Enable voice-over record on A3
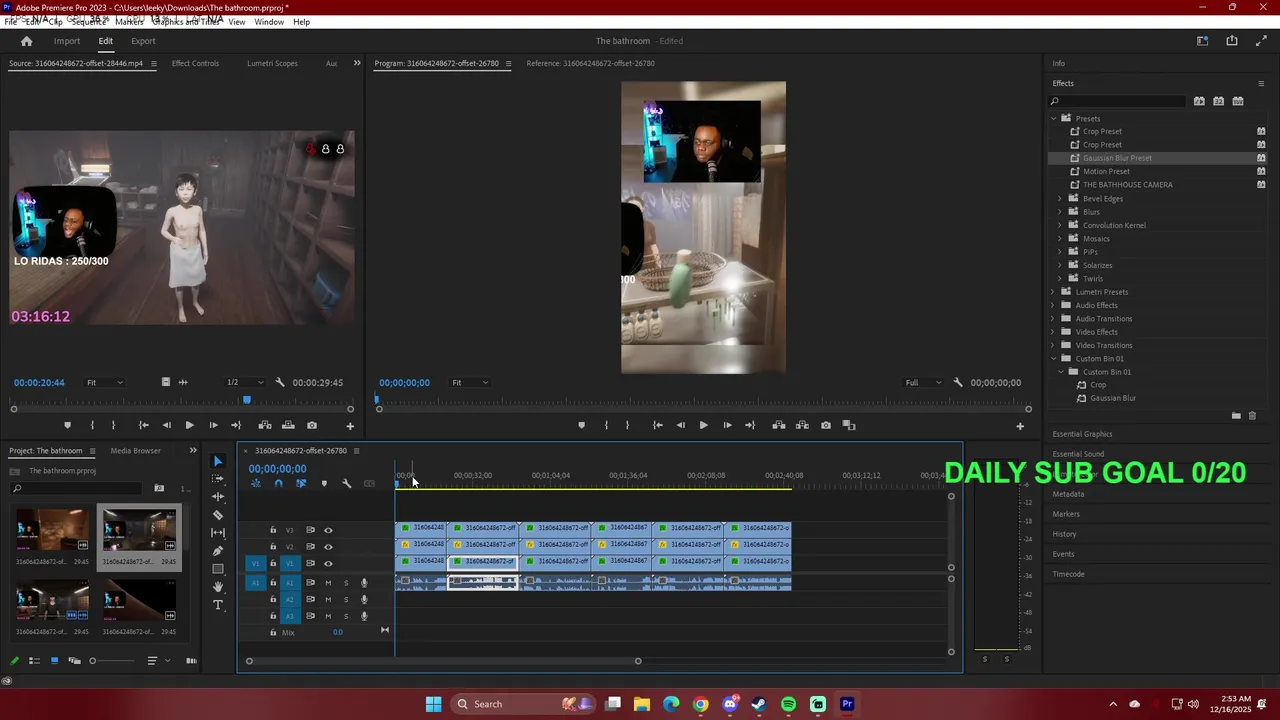1280x720 pixels. point(364,616)
